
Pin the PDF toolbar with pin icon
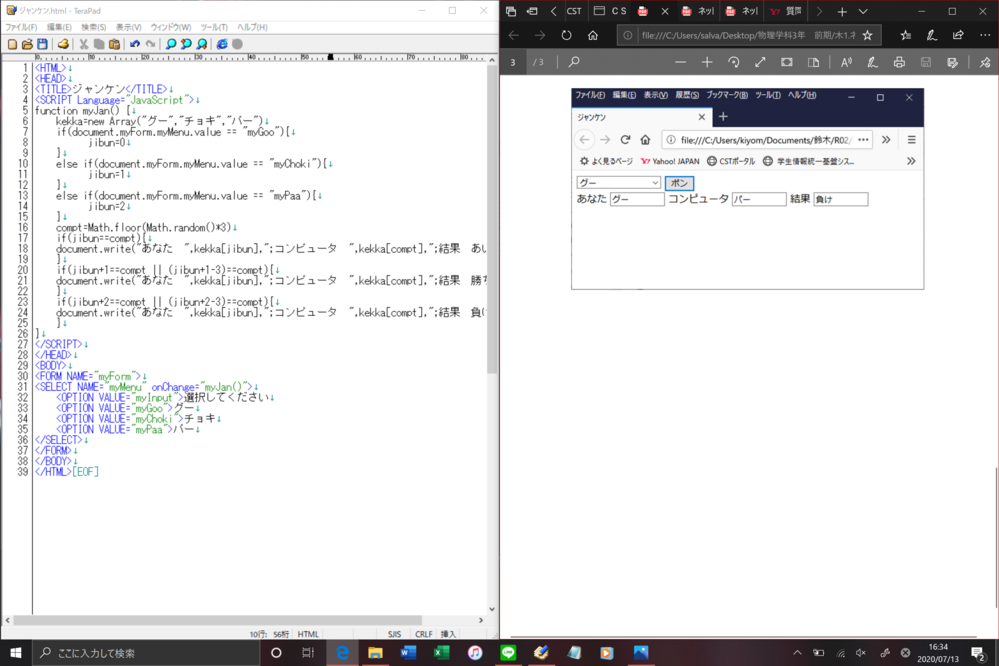985,62
